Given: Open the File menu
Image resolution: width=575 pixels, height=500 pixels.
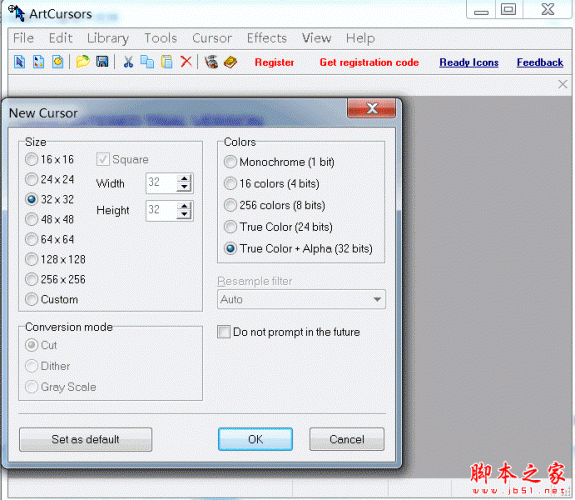Looking at the screenshot, I should [23, 38].
